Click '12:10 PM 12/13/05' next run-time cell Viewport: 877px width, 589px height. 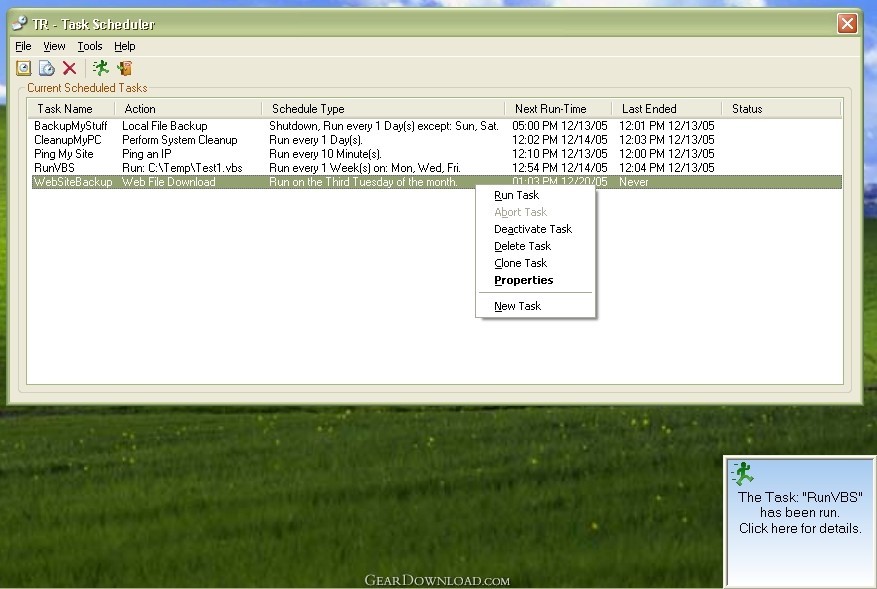(x=559, y=154)
